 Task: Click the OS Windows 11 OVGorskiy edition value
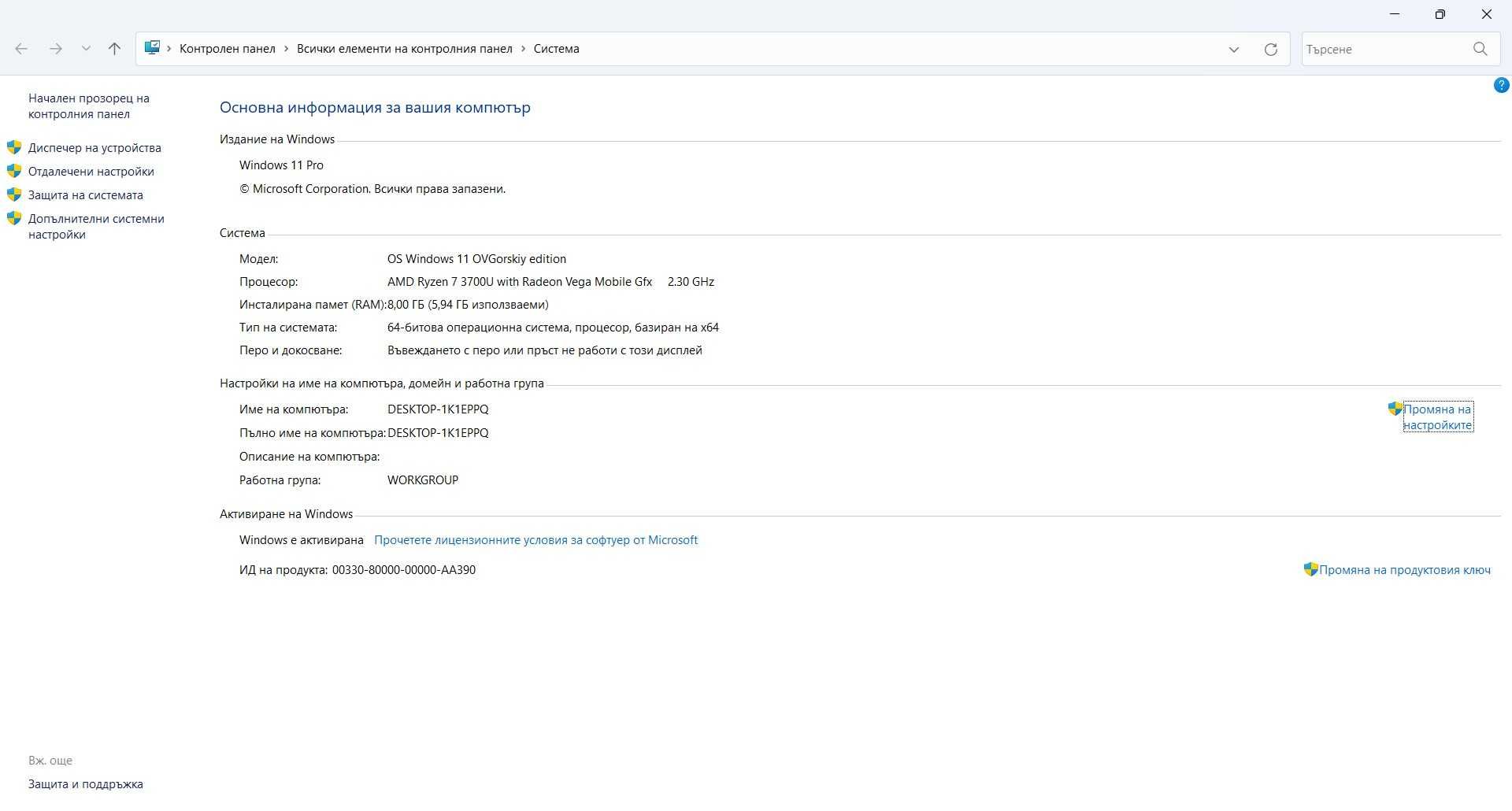pyautogui.click(x=476, y=259)
